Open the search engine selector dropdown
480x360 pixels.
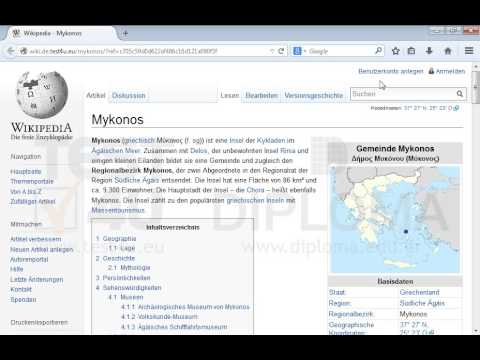[x=299, y=51]
